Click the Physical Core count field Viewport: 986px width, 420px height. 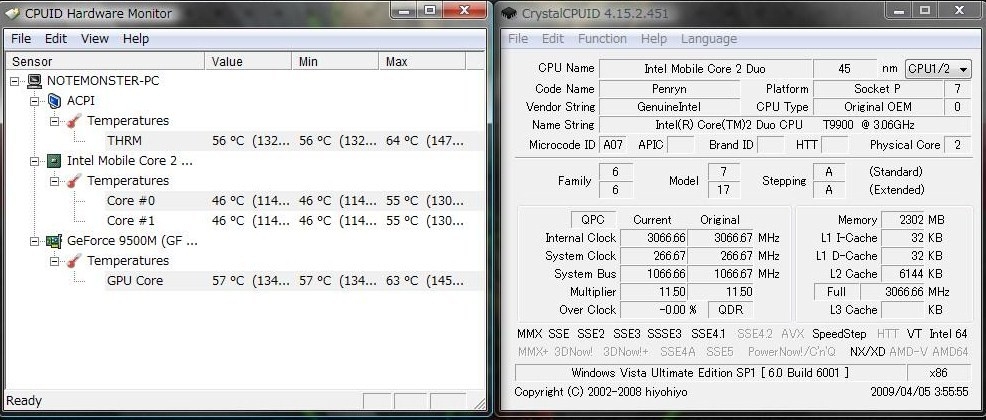click(x=957, y=145)
